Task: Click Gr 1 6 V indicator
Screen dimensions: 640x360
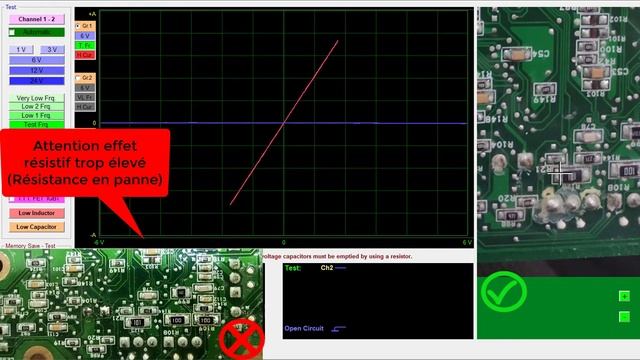Action: (85, 36)
